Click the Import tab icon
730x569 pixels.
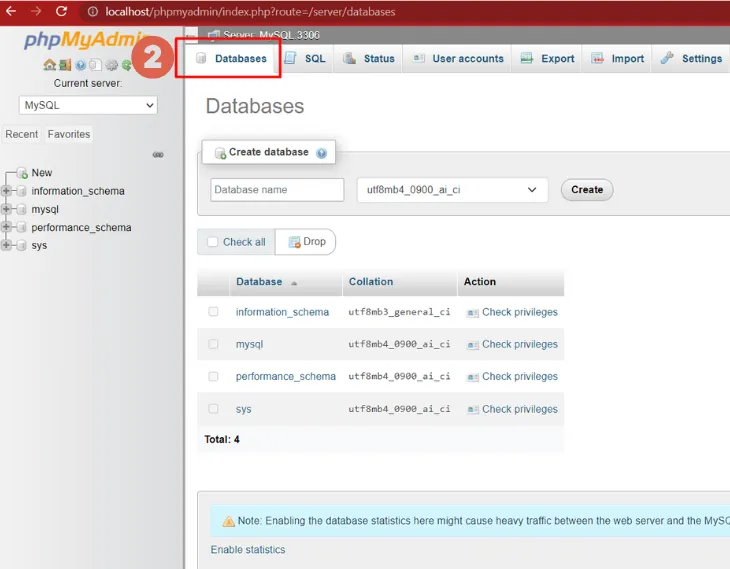[x=597, y=58]
